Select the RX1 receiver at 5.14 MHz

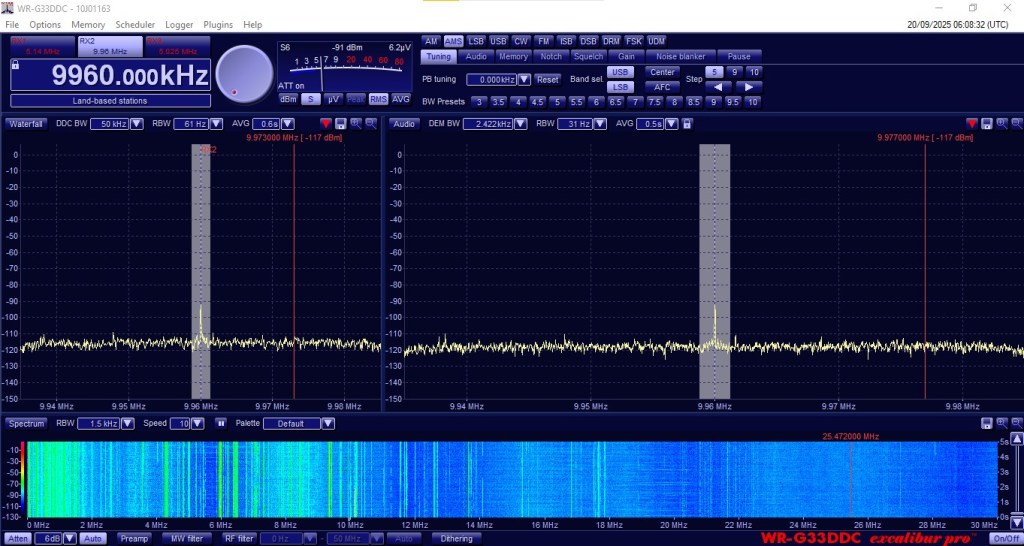click(x=41, y=46)
